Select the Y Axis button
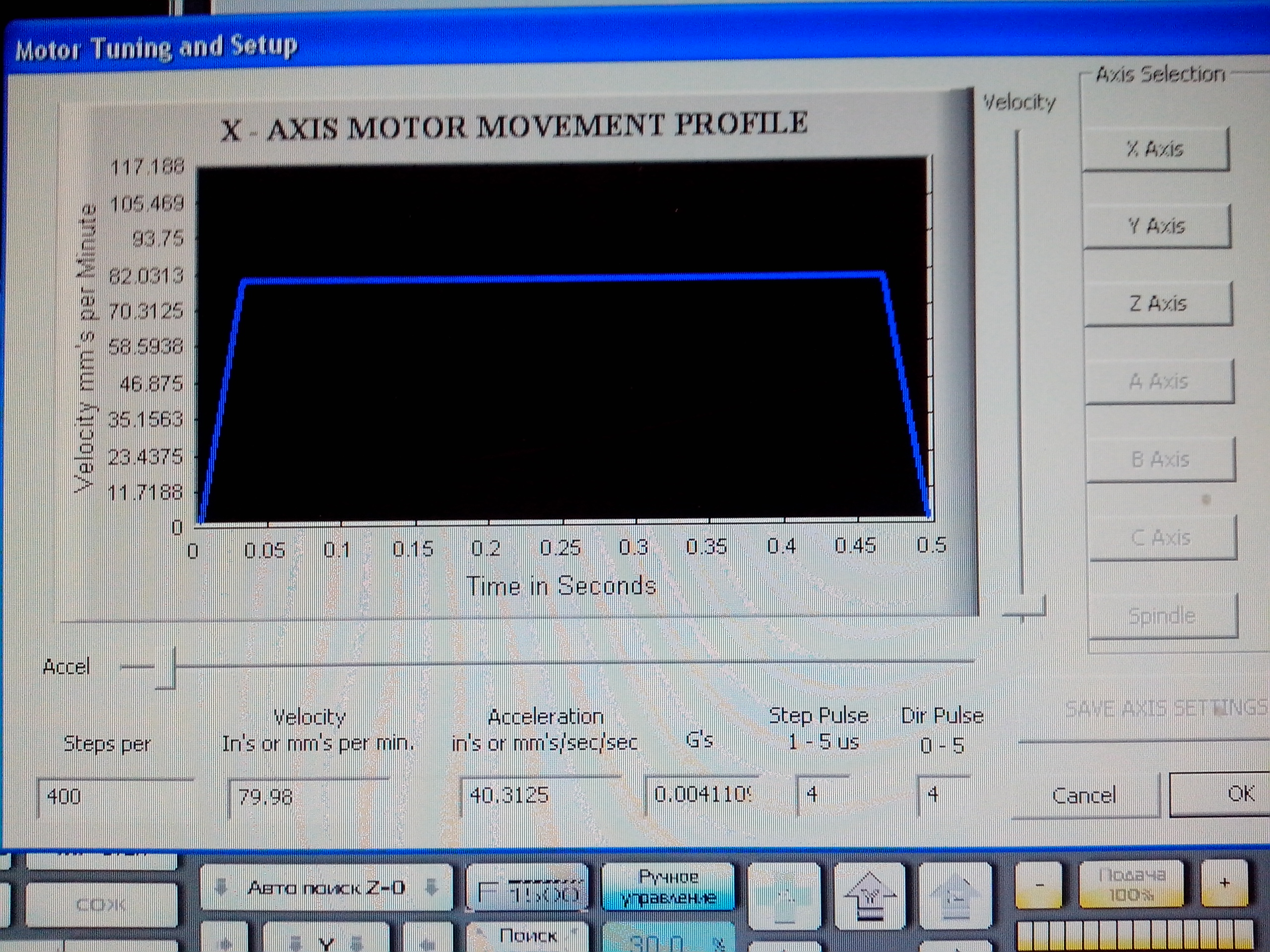1270x952 pixels. 1156,226
